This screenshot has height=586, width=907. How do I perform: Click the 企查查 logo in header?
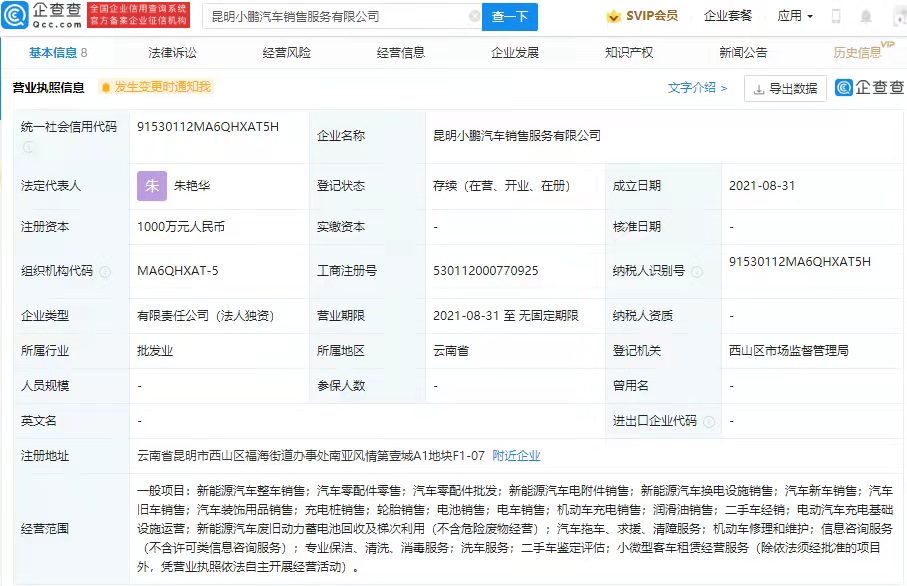(x=43, y=15)
